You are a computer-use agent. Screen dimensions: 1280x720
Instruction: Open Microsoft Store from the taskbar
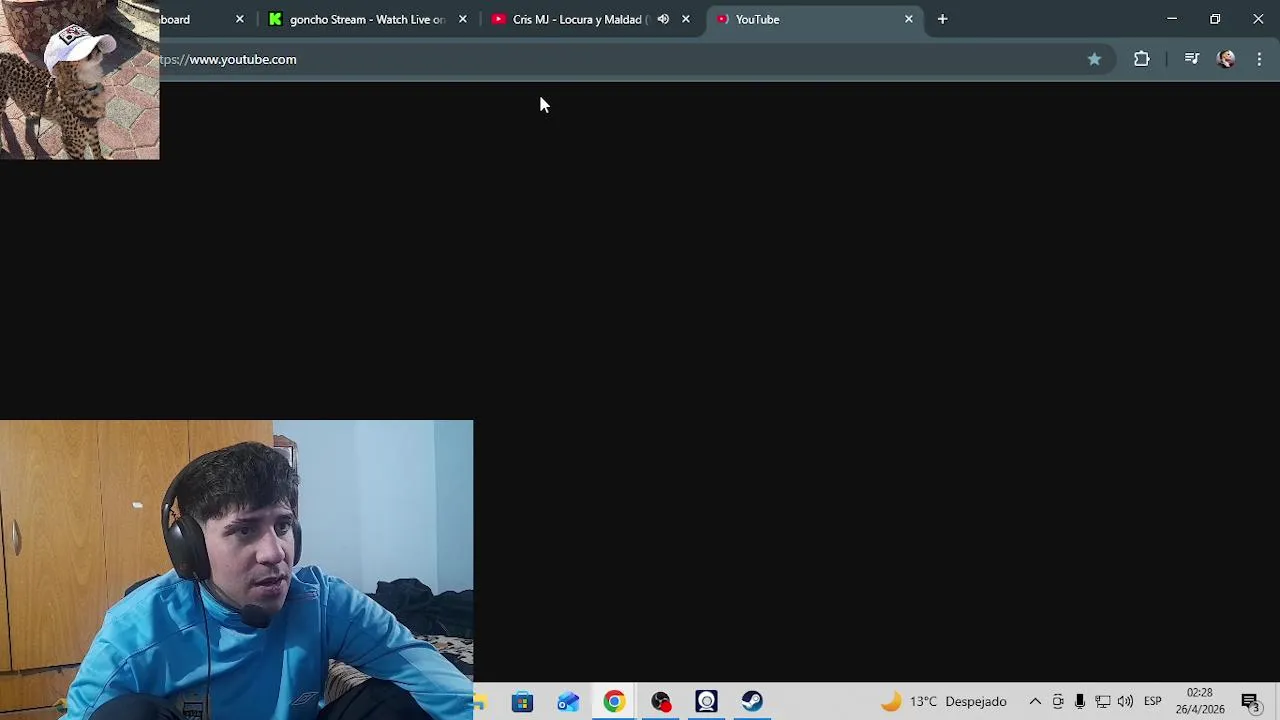point(522,702)
